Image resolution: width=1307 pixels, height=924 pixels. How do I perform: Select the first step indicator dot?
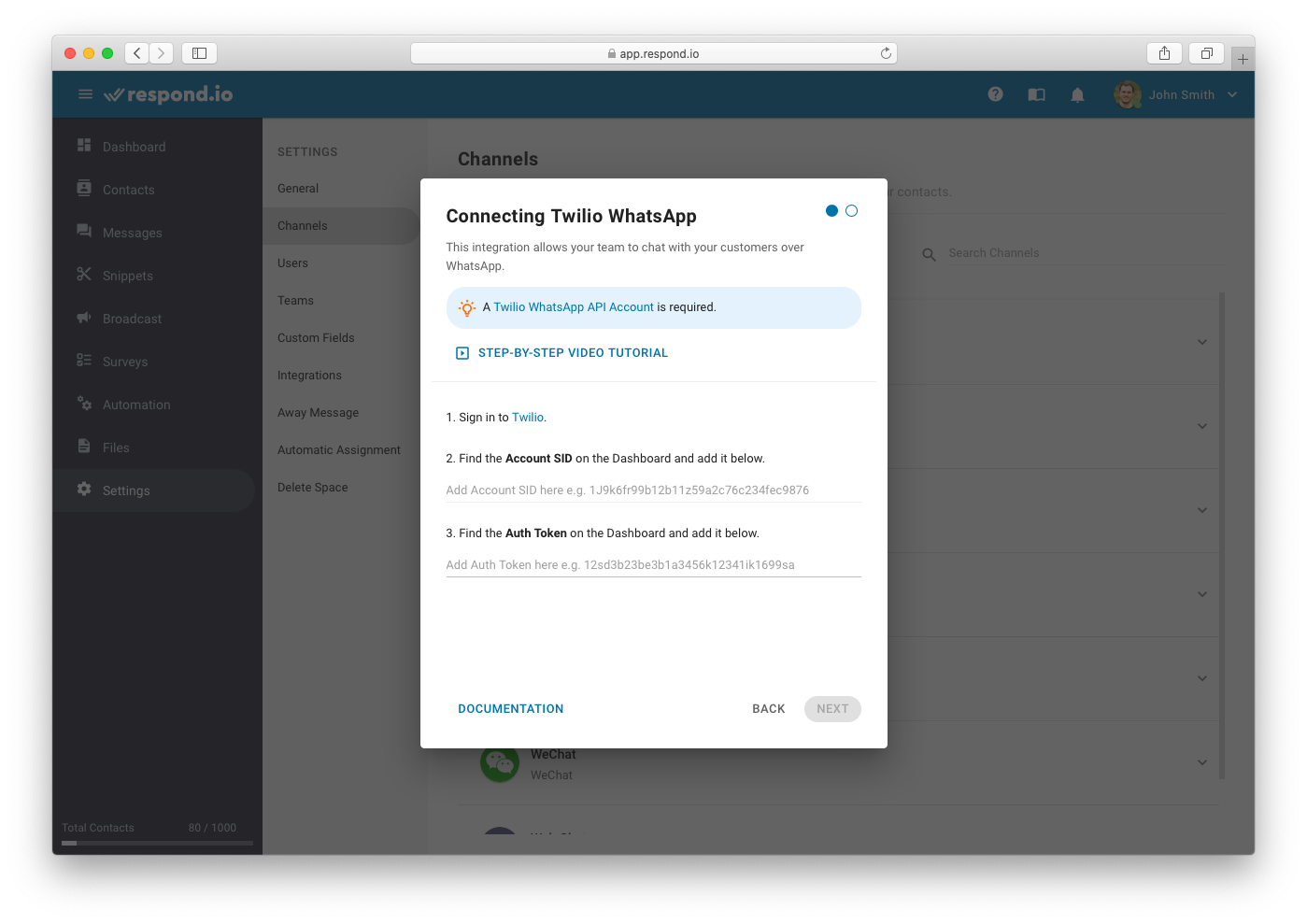pos(831,211)
